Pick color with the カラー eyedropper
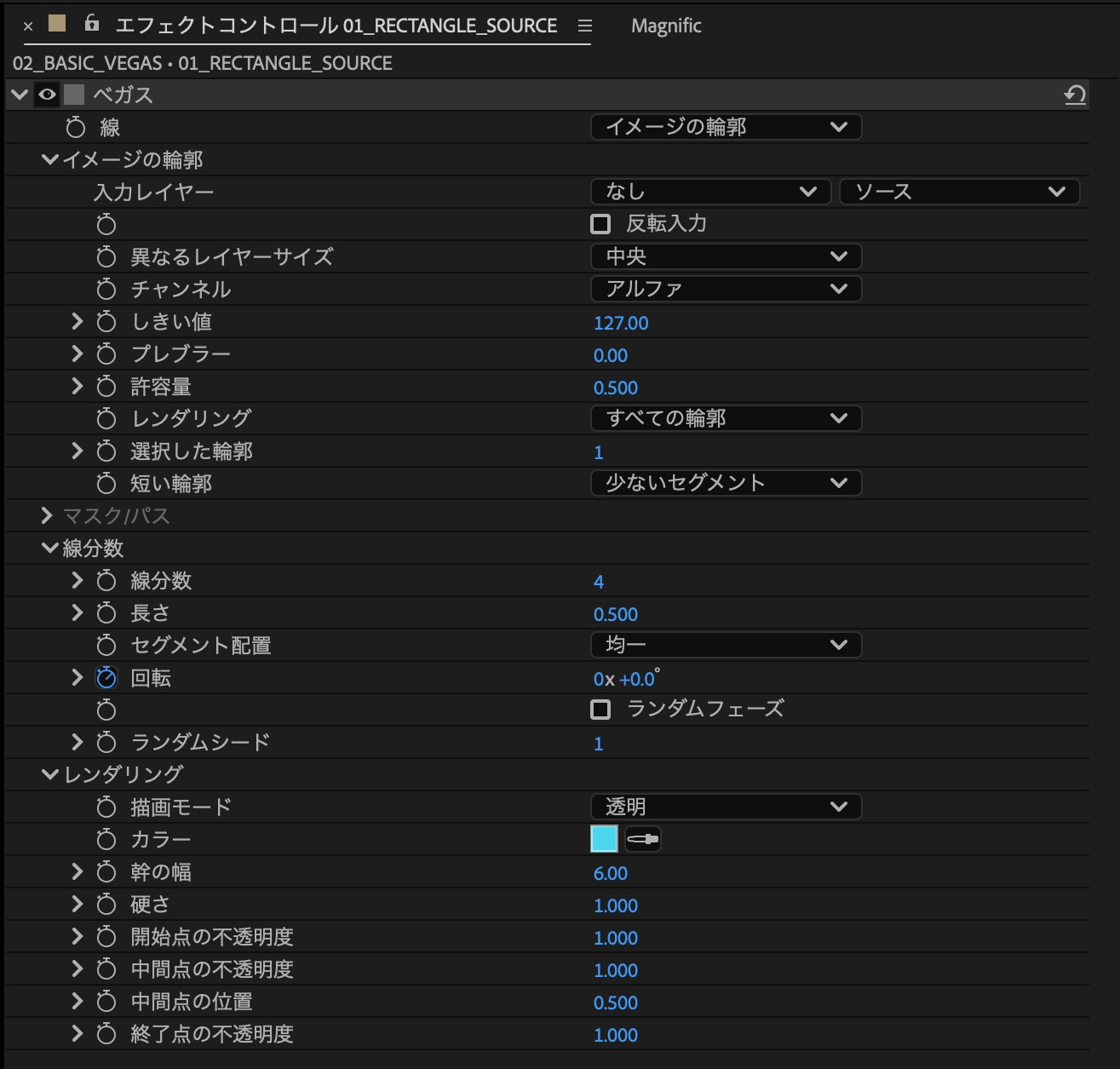The width and height of the screenshot is (1120, 1069). pos(643,839)
